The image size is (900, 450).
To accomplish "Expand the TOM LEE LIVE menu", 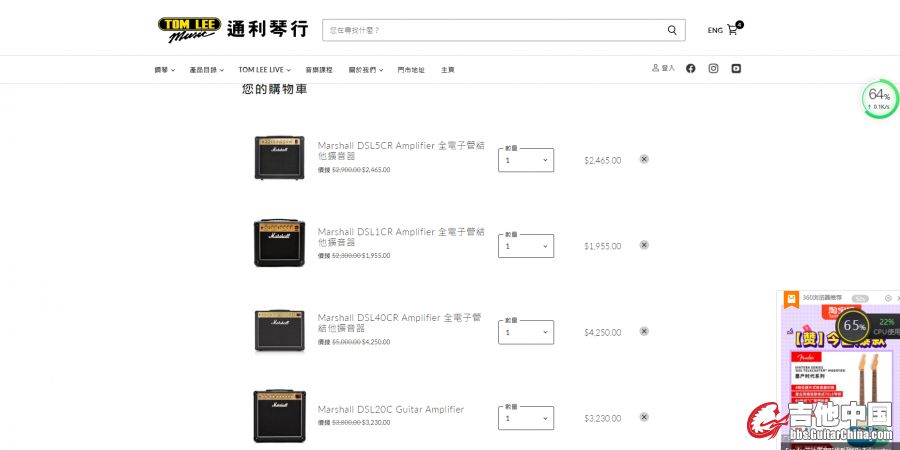I will (x=265, y=70).
